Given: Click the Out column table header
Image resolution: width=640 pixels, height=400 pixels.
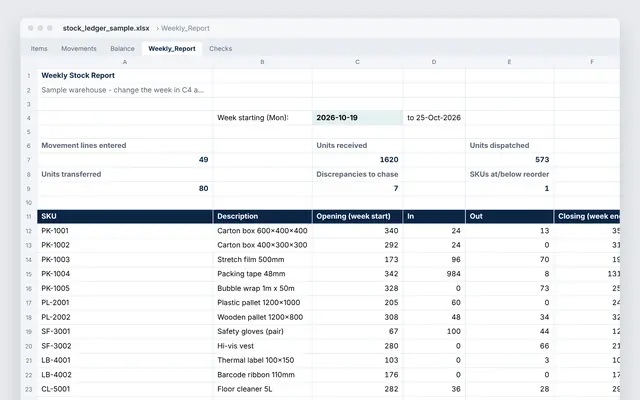Looking at the screenshot, I should [x=509, y=216].
